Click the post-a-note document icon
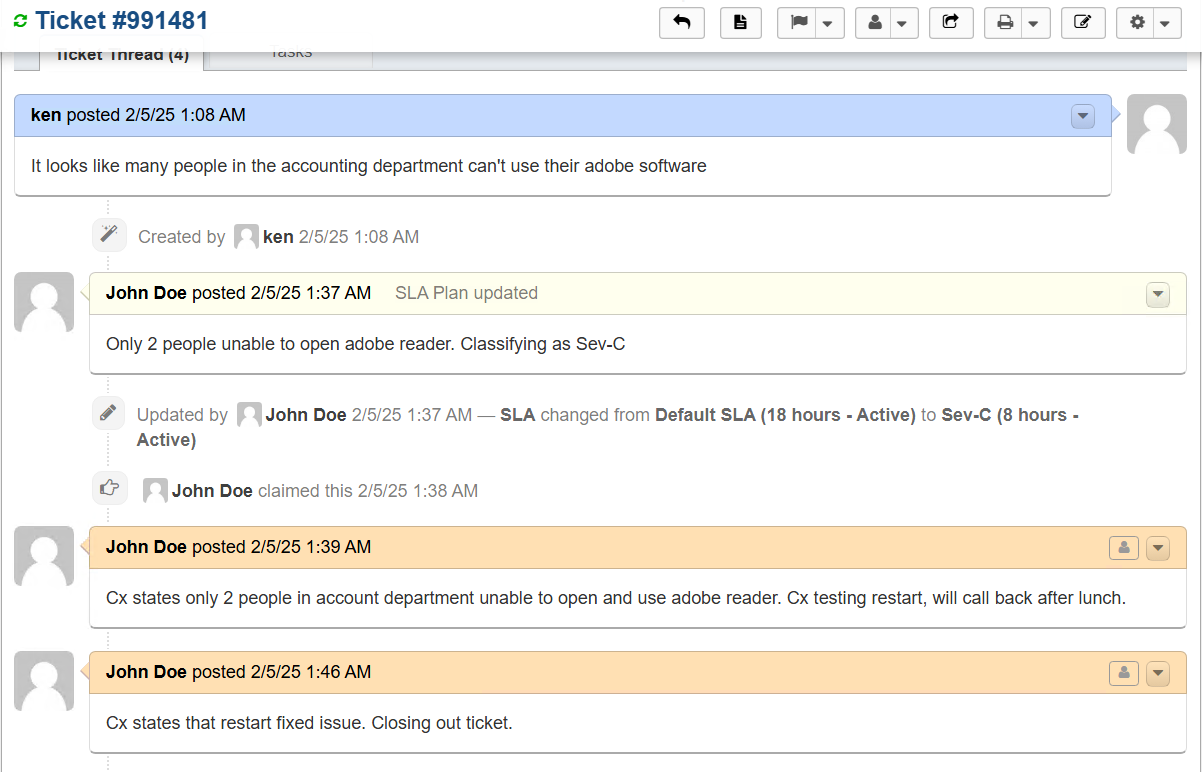Viewport: 1202px width, 772px height. pyautogui.click(x=741, y=22)
